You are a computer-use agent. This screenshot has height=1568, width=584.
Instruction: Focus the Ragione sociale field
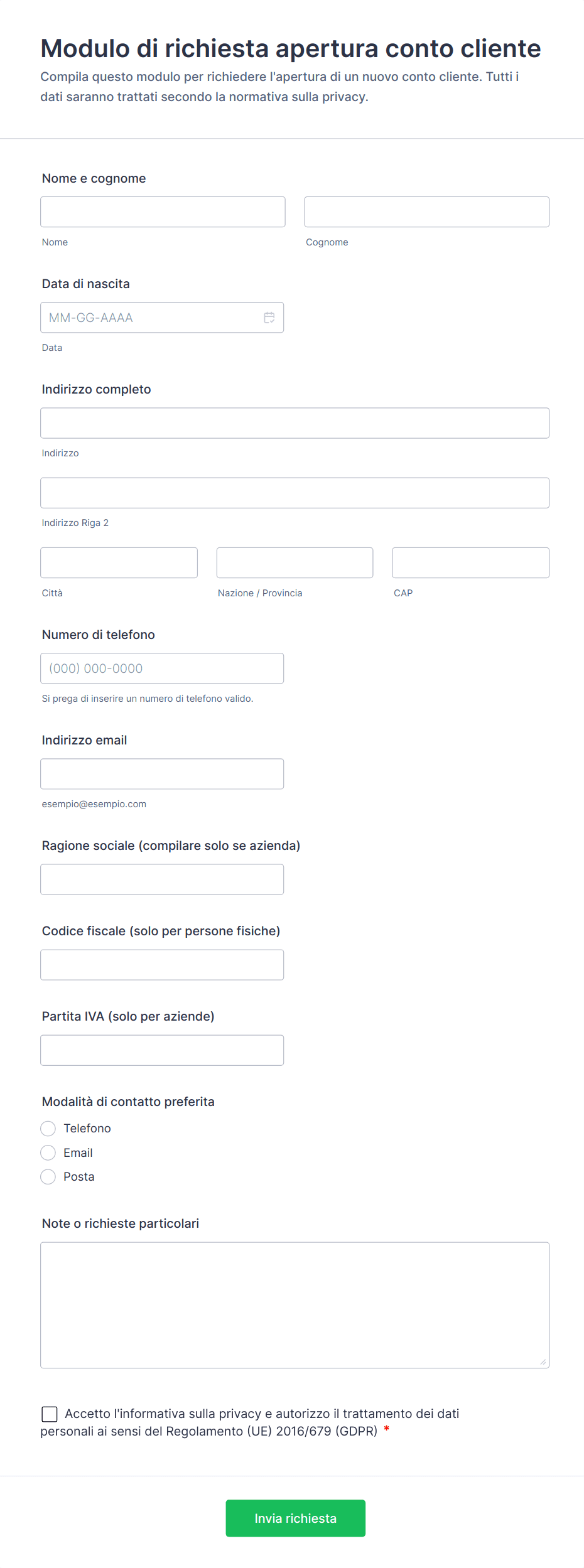[162, 879]
